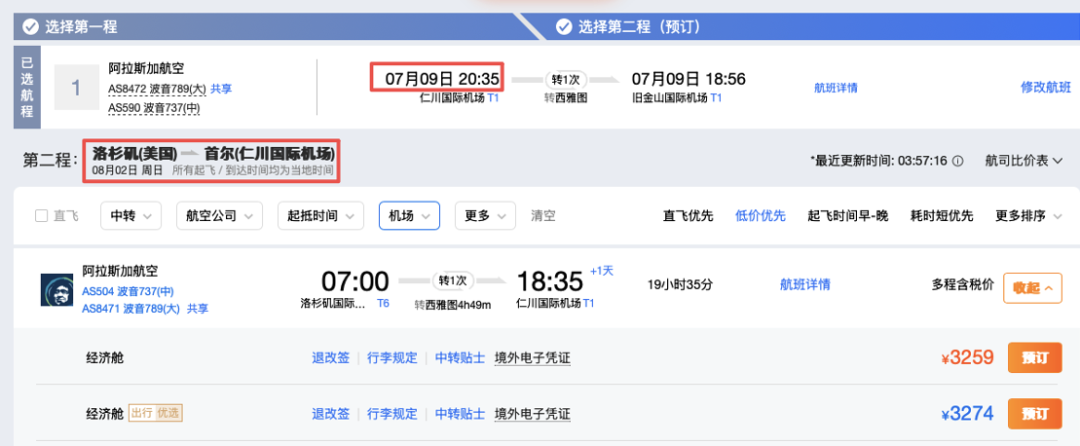Screen dimensions: 1080x446
Task: Click the ¥3259 price
Action: [968, 358]
